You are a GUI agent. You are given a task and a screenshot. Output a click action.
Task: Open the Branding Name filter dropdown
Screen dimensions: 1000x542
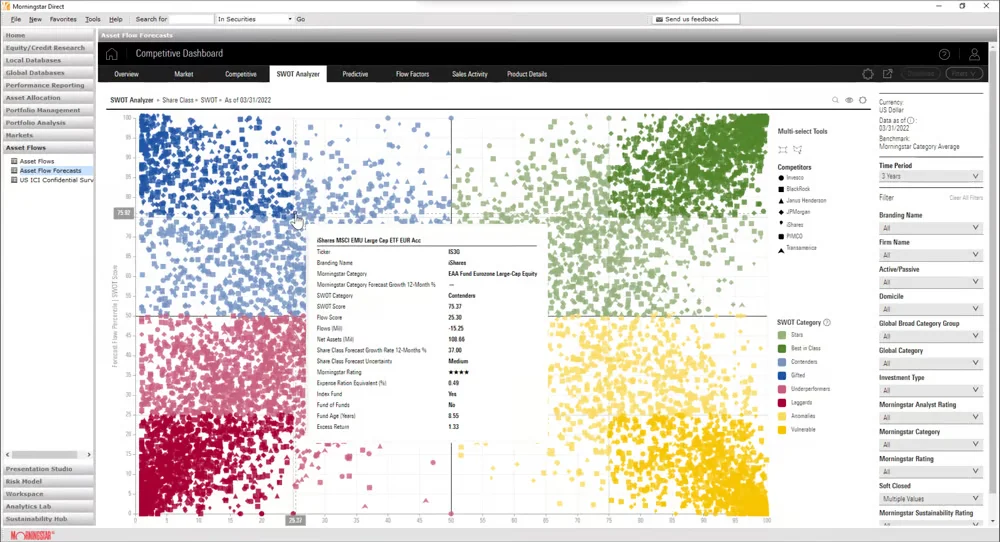930,228
